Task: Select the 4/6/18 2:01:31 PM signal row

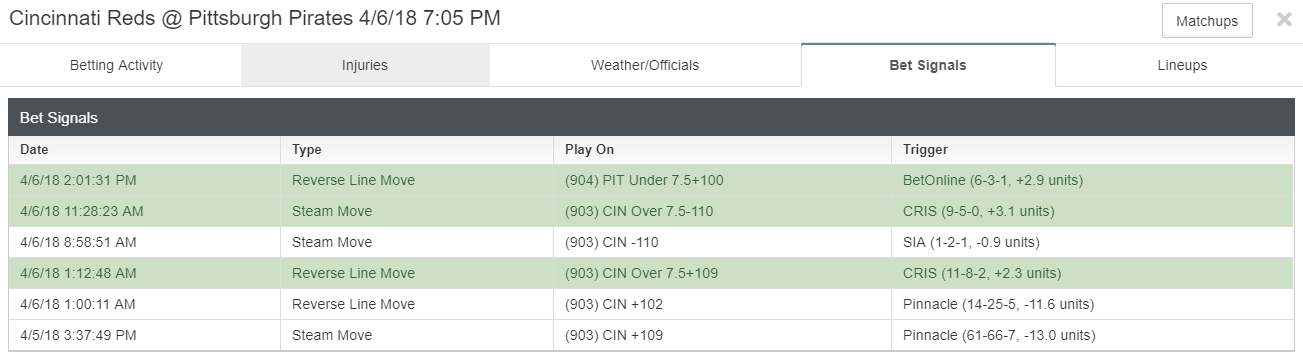Action: [x=651, y=181]
